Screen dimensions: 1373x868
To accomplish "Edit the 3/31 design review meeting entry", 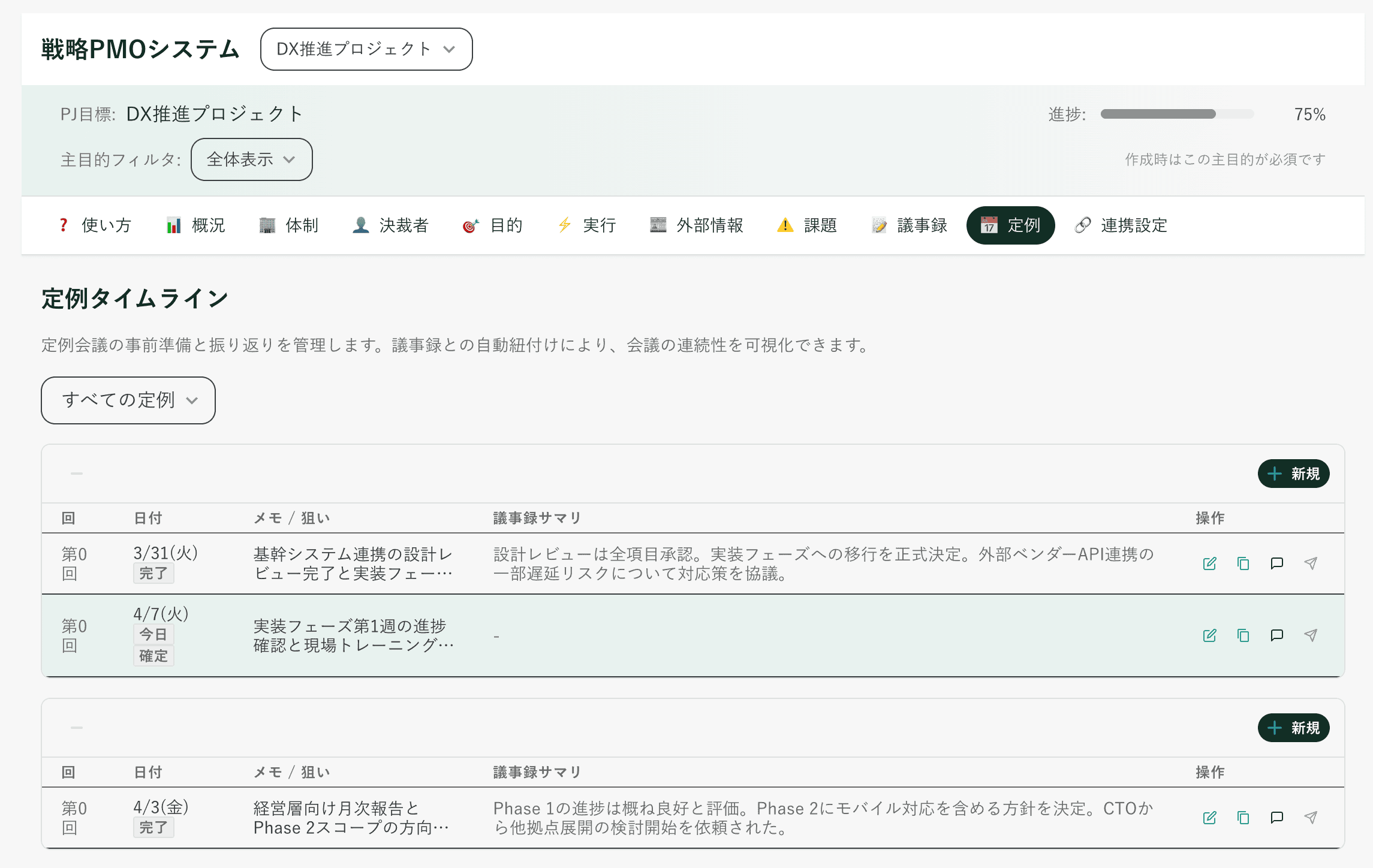I will coord(1211,563).
